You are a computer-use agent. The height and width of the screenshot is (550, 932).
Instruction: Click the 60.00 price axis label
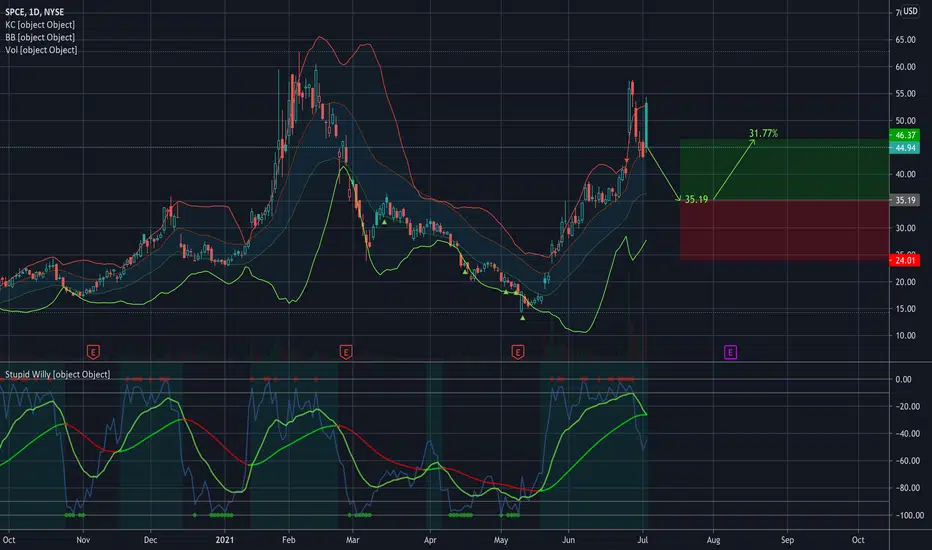pyautogui.click(x=905, y=67)
